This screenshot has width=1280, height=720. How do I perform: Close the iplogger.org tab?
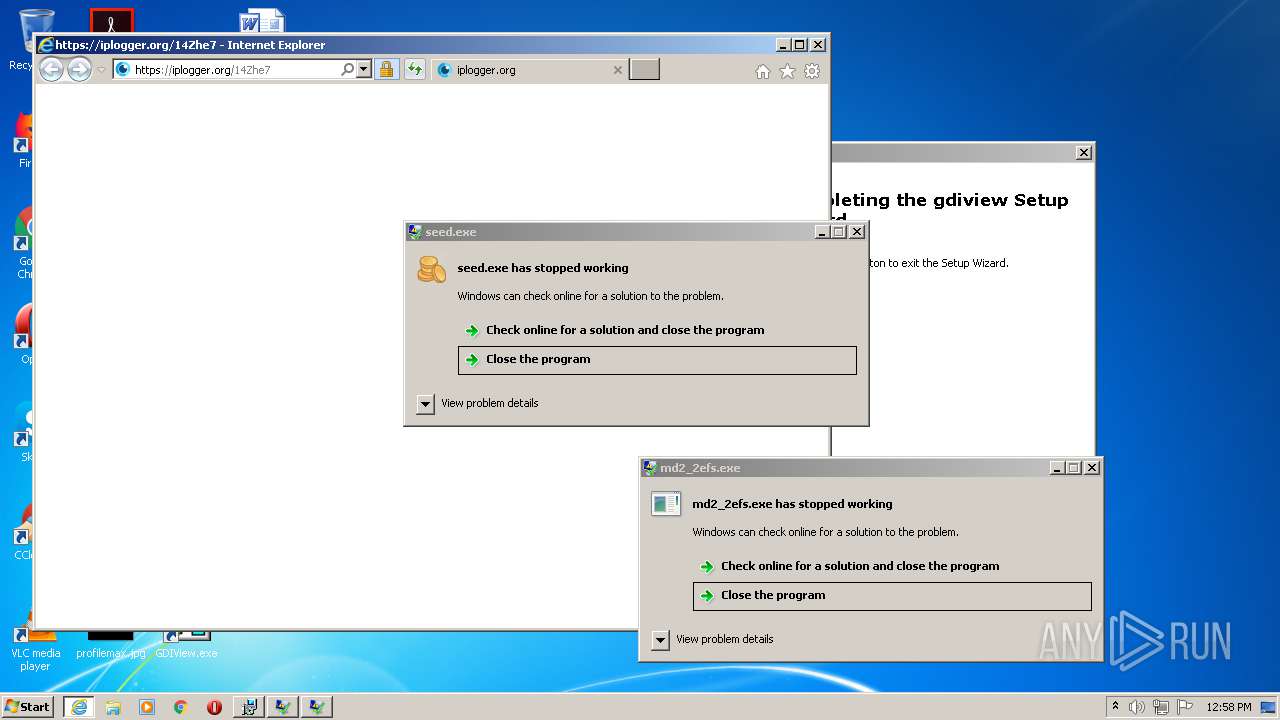click(617, 70)
